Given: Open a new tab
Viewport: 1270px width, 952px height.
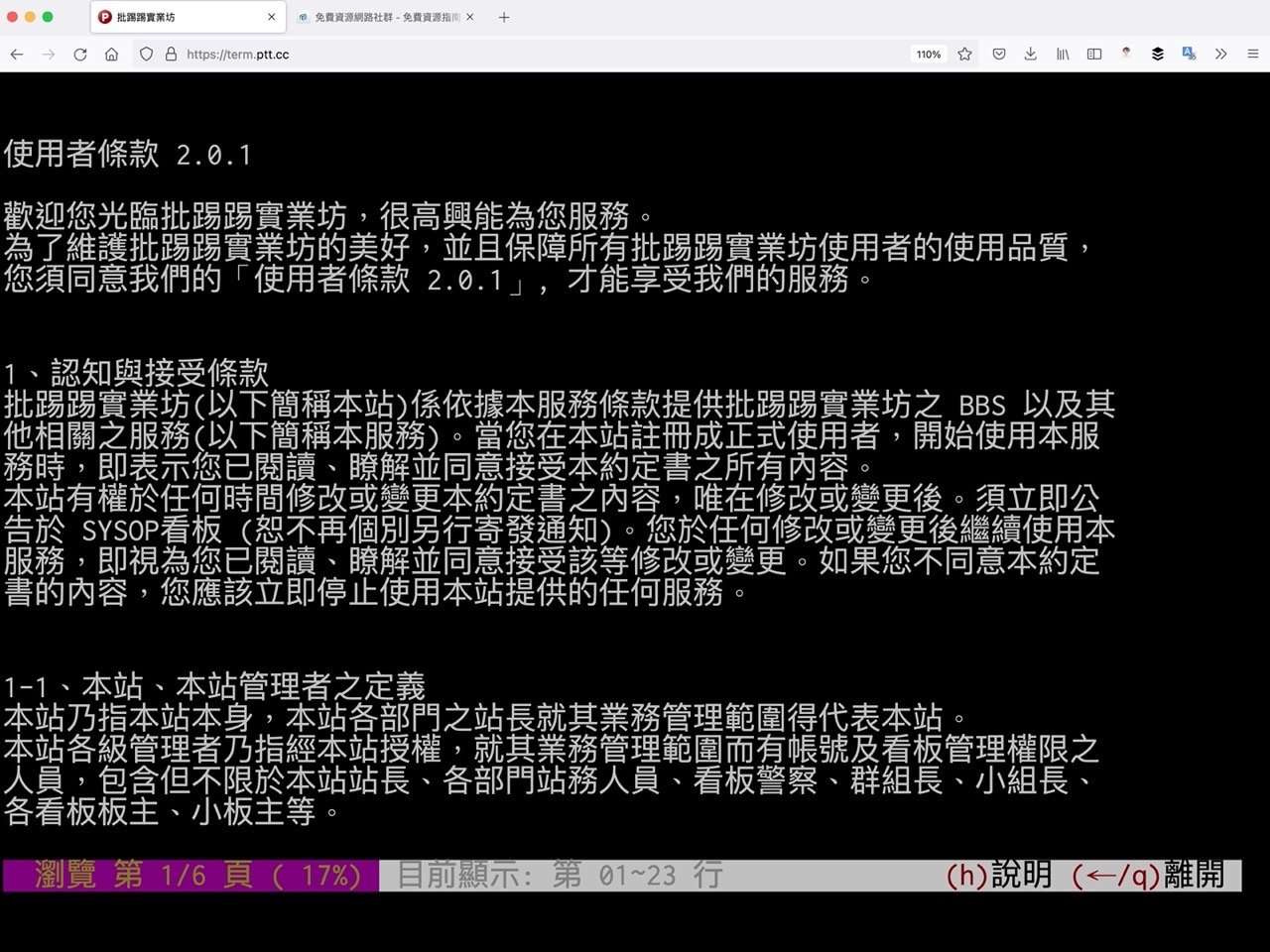Looking at the screenshot, I should click(x=504, y=17).
